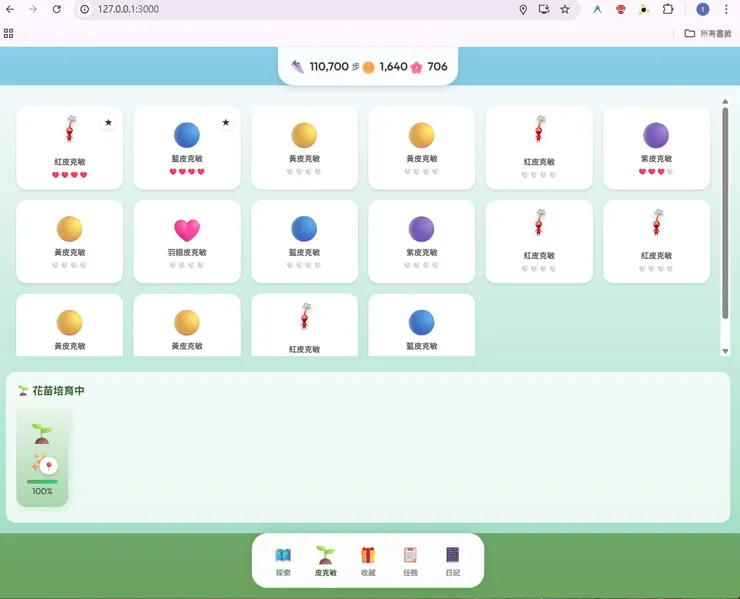Click the pink flower petal icon
This screenshot has width=740, height=599.
click(x=416, y=67)
